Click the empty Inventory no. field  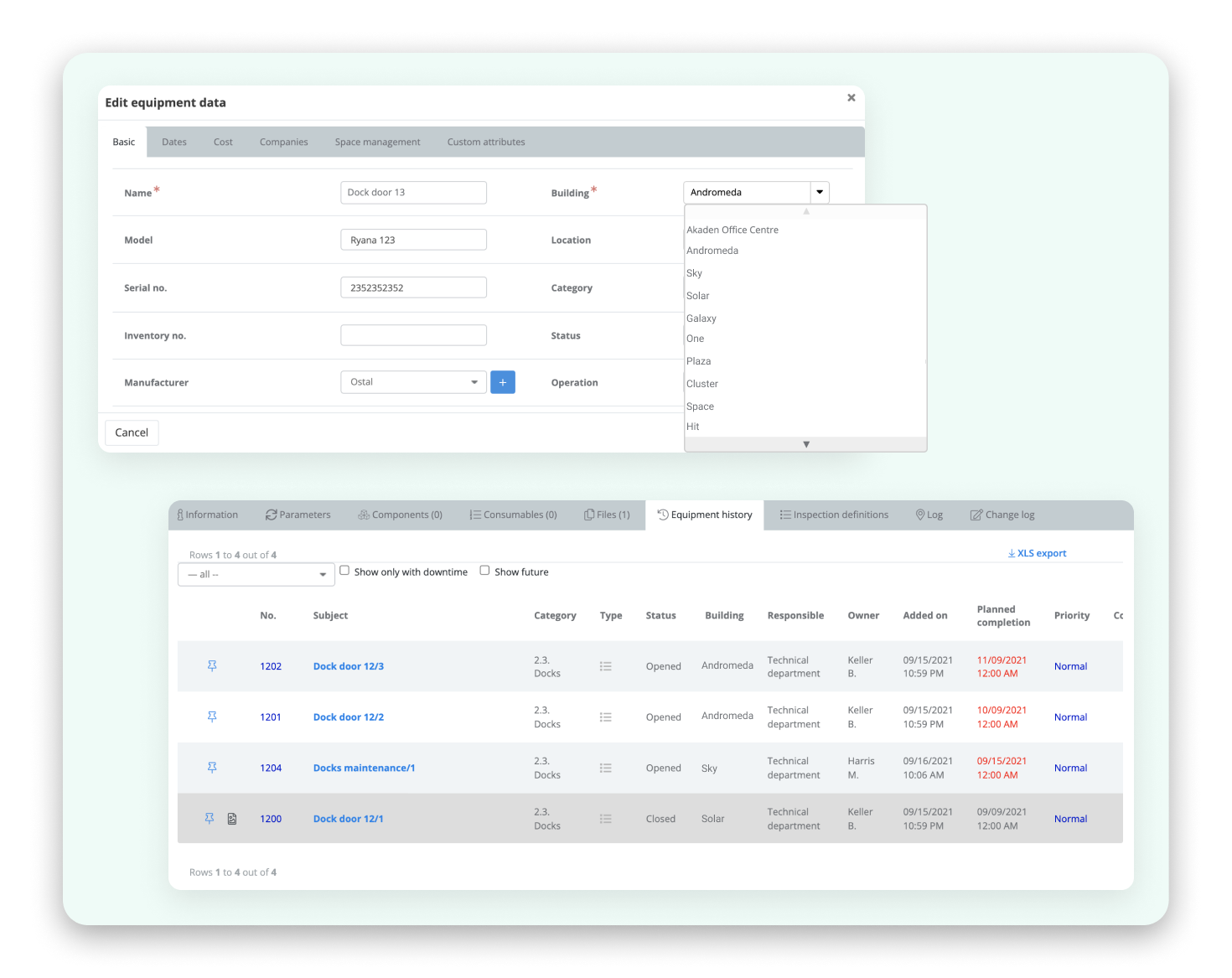(x=414, y=335)
